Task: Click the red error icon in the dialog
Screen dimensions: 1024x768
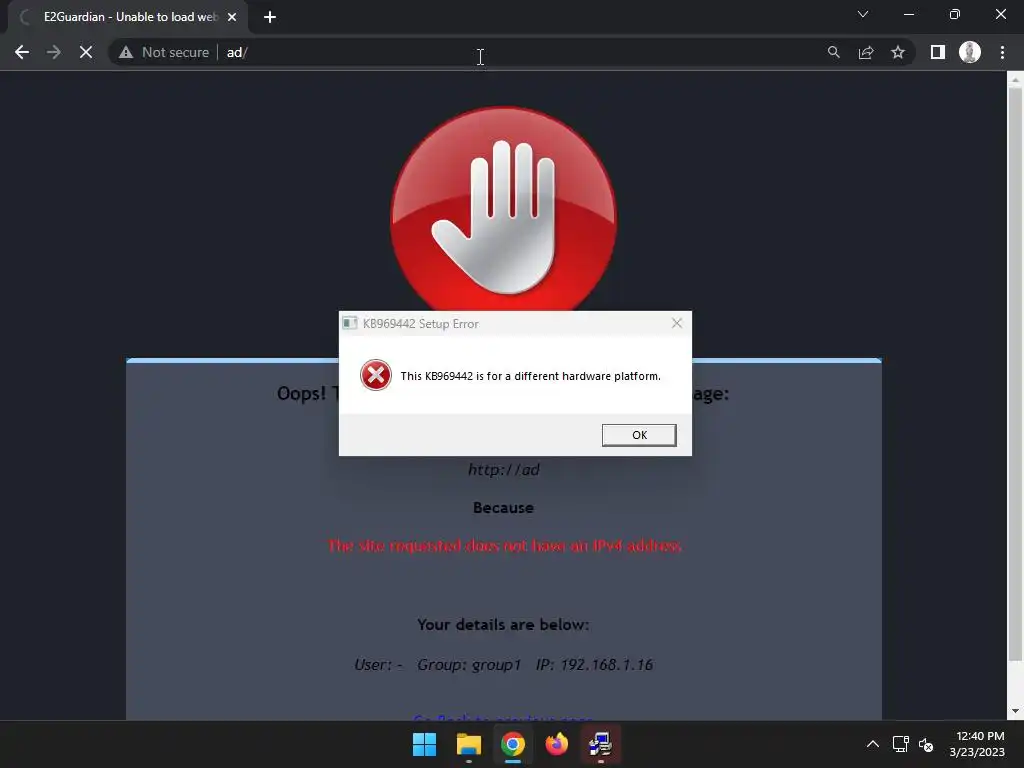Action: pos(376,375)
